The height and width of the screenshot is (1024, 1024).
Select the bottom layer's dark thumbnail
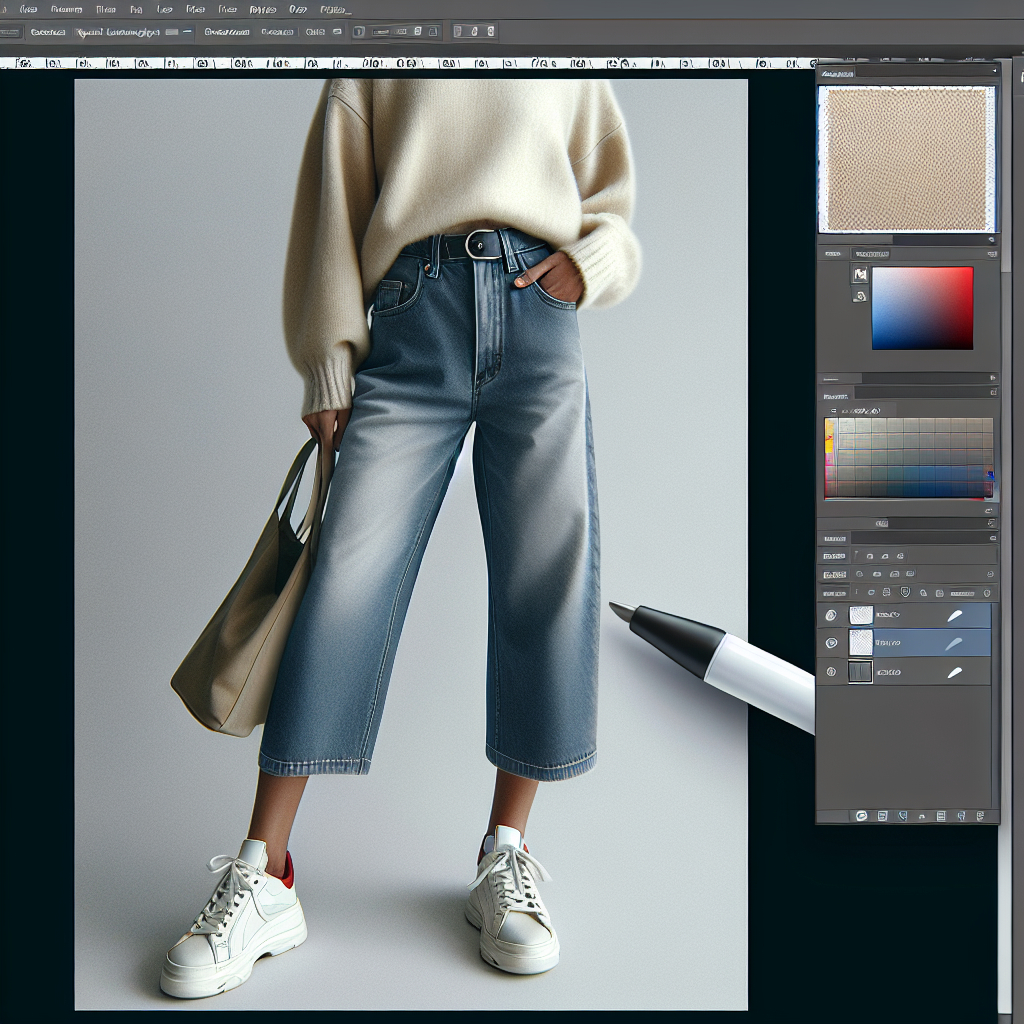[860, 672]
